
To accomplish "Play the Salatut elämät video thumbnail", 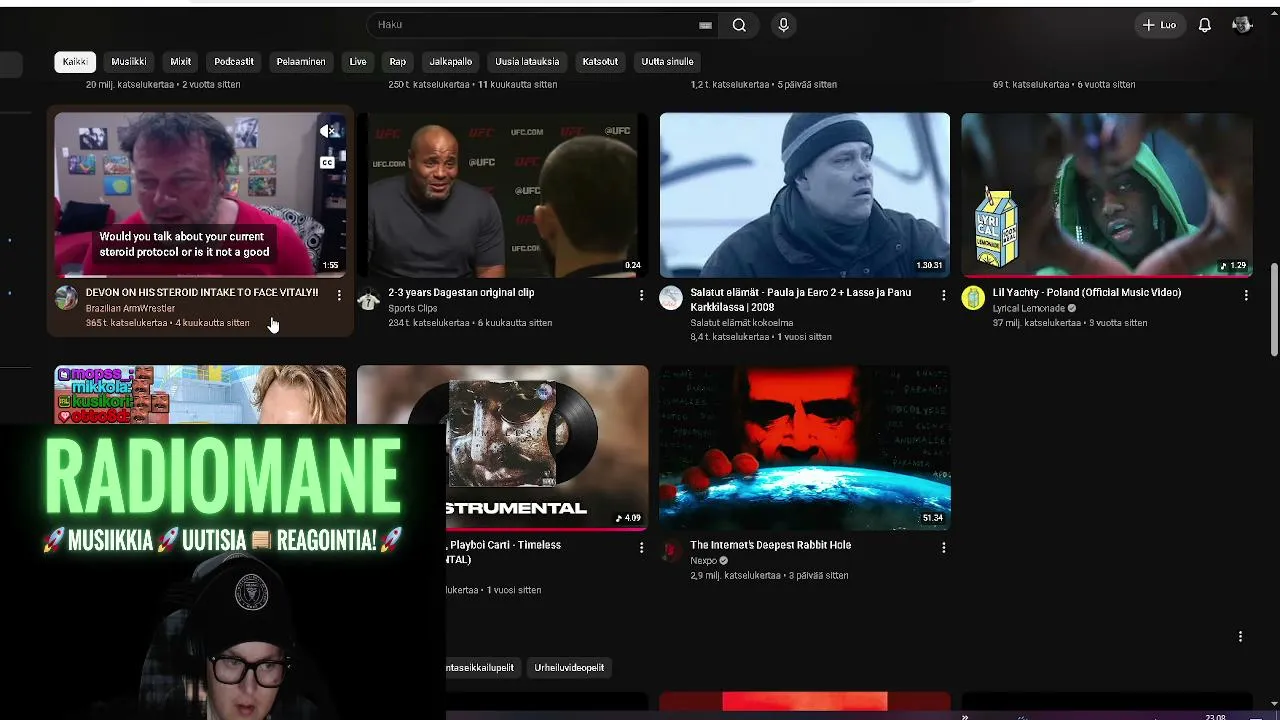I will (x=805, y=194).
